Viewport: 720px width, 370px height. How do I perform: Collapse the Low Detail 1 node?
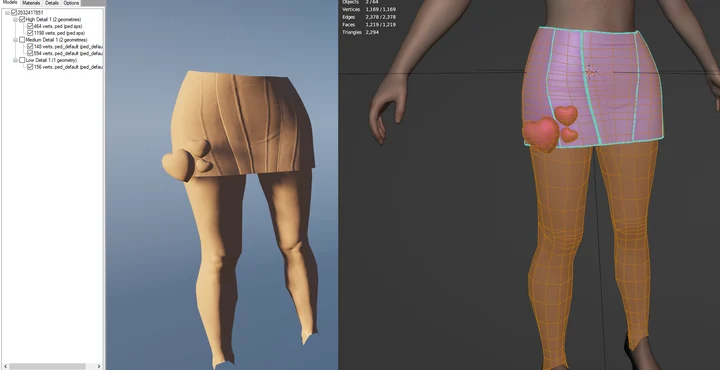point(16,60)
